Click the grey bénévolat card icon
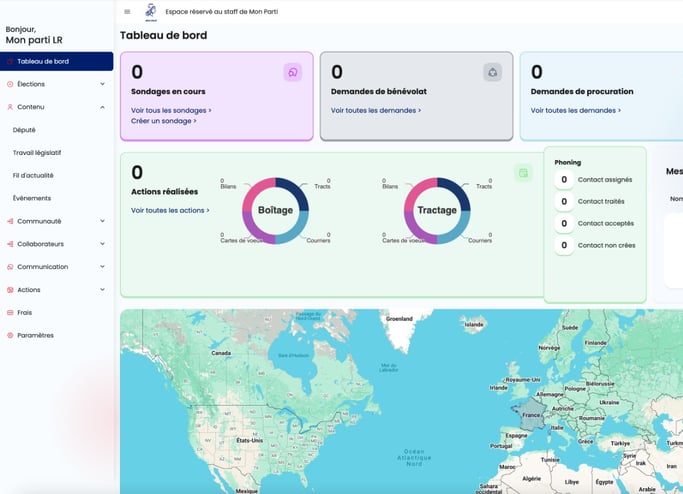Viewport: 683px width, 494px height. pyautogui.click(x=493, y=72)
